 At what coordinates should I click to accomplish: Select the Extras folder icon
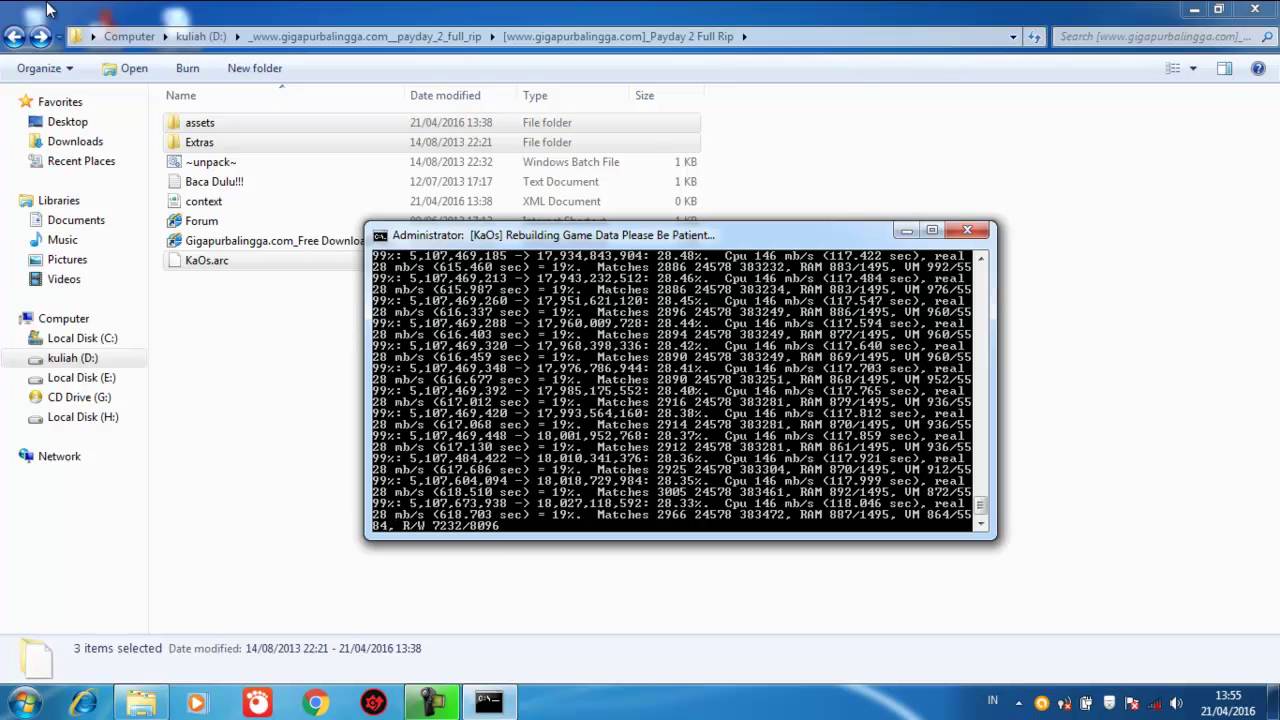click(174, 142)
